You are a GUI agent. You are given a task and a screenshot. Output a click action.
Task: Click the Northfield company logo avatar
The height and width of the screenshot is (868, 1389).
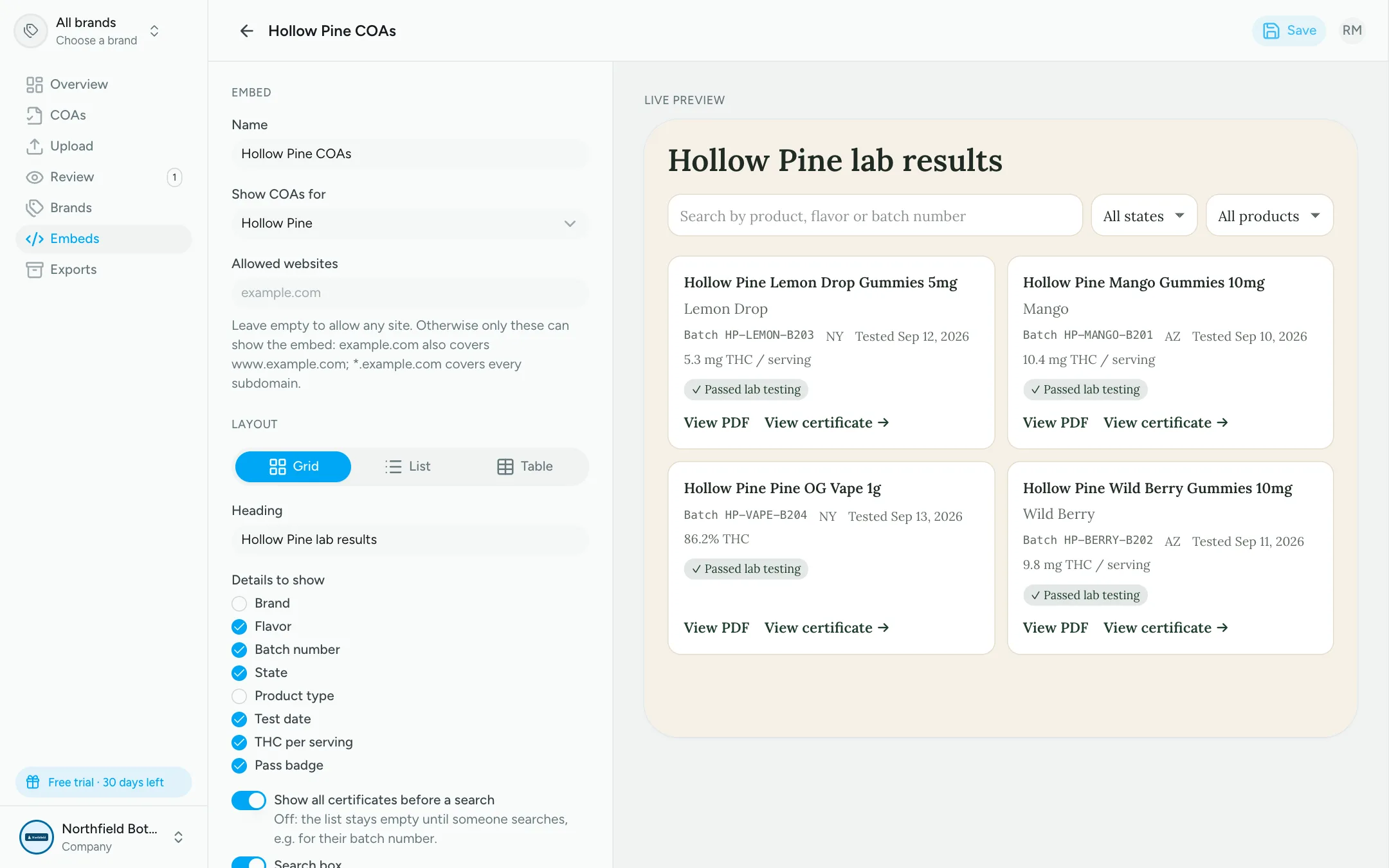point(37,836)
